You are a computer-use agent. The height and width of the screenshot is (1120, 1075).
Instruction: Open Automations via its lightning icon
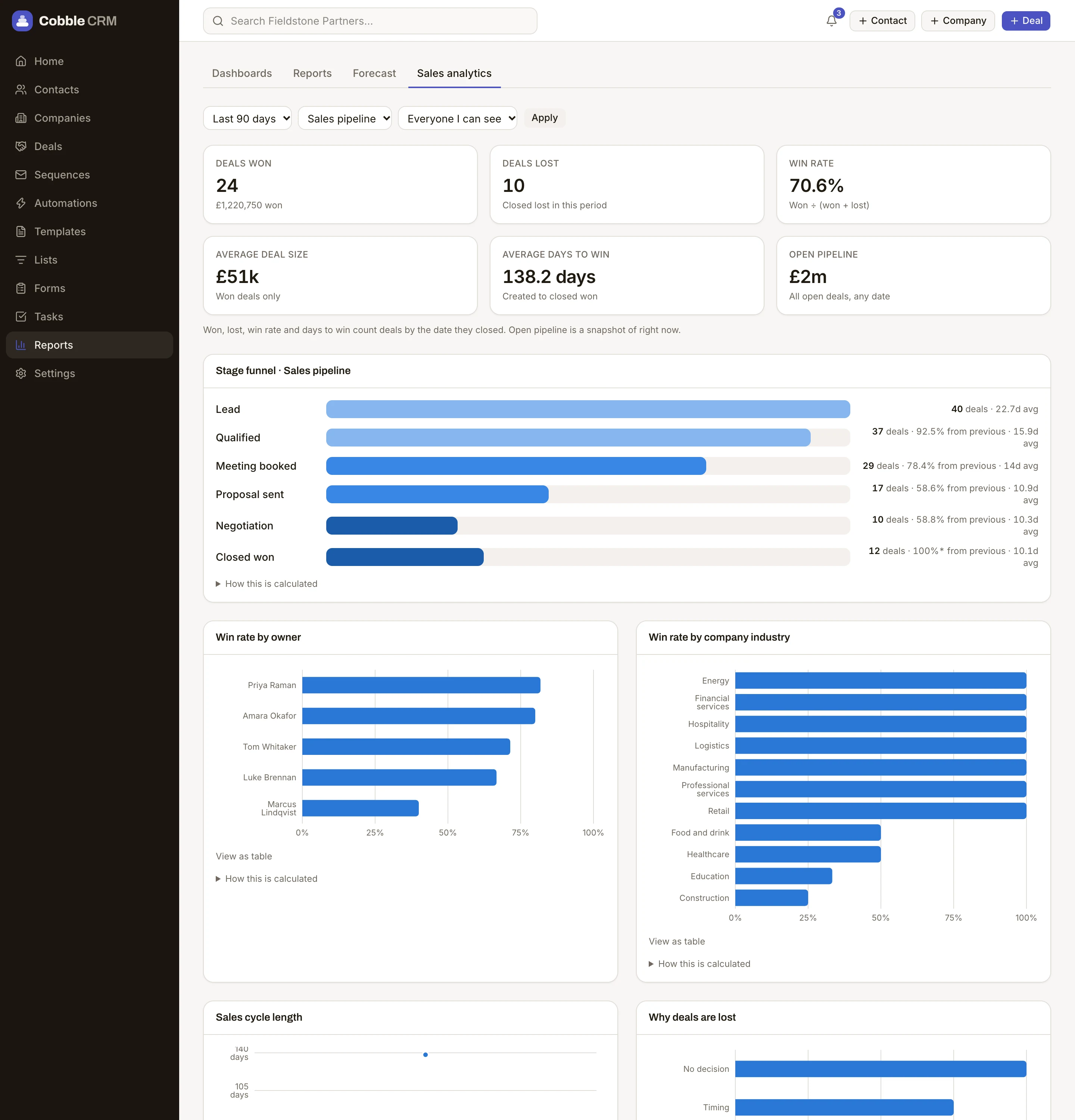21,203
